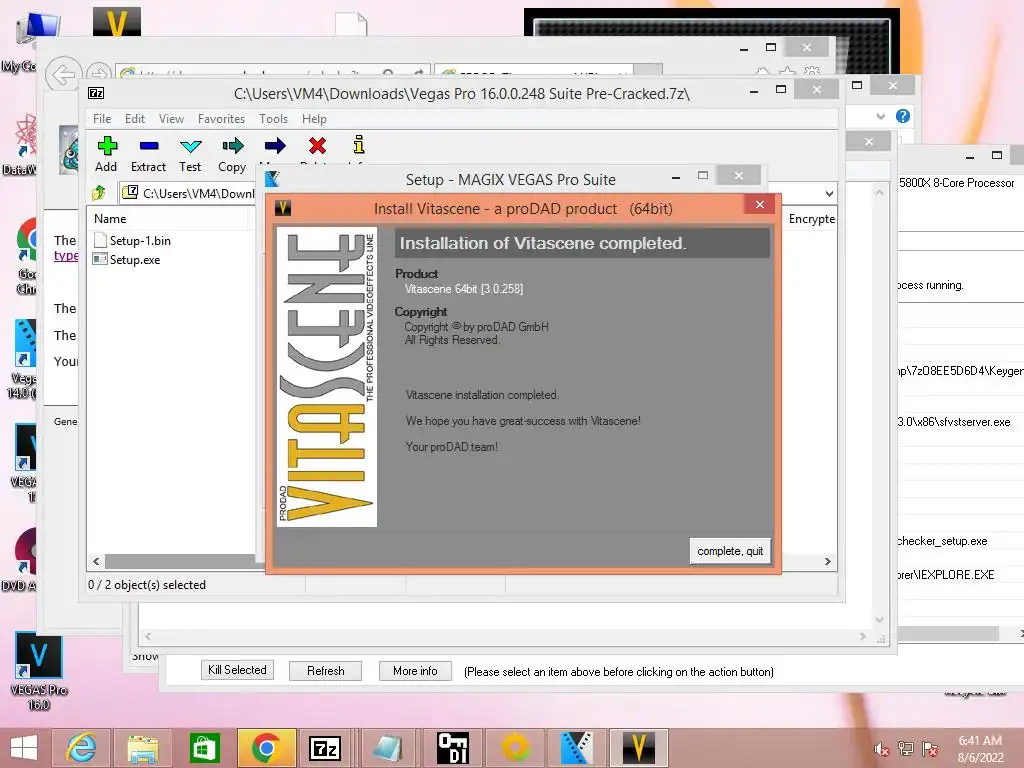Screen dimensions: 1024x768
Task: Click the Move arrow icon in 7-Zip
Action: click(x=275, y=146)
